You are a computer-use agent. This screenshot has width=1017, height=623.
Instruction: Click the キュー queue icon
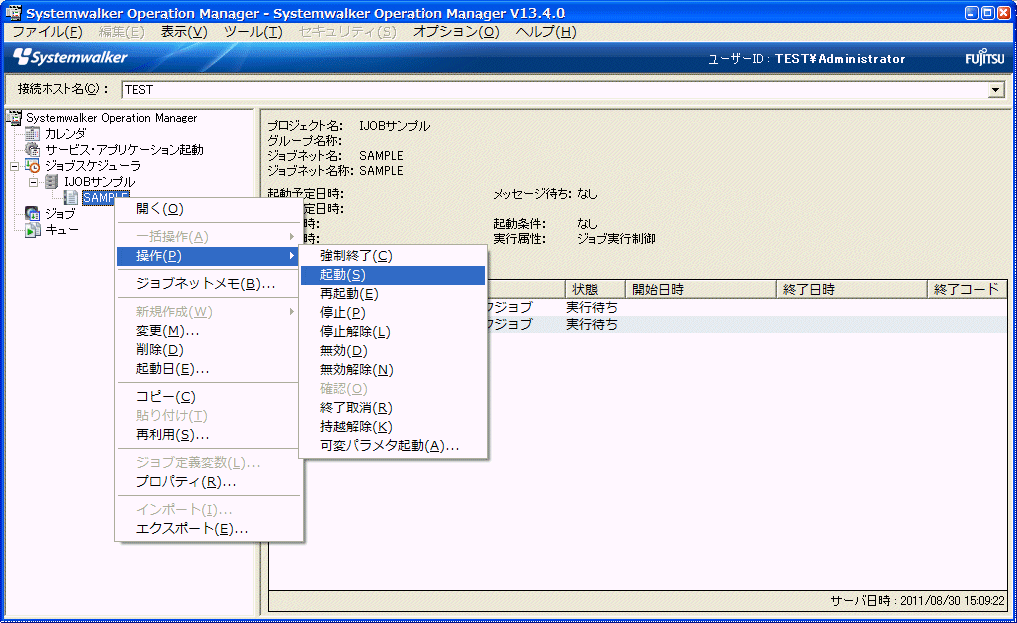tap(32, 230)
